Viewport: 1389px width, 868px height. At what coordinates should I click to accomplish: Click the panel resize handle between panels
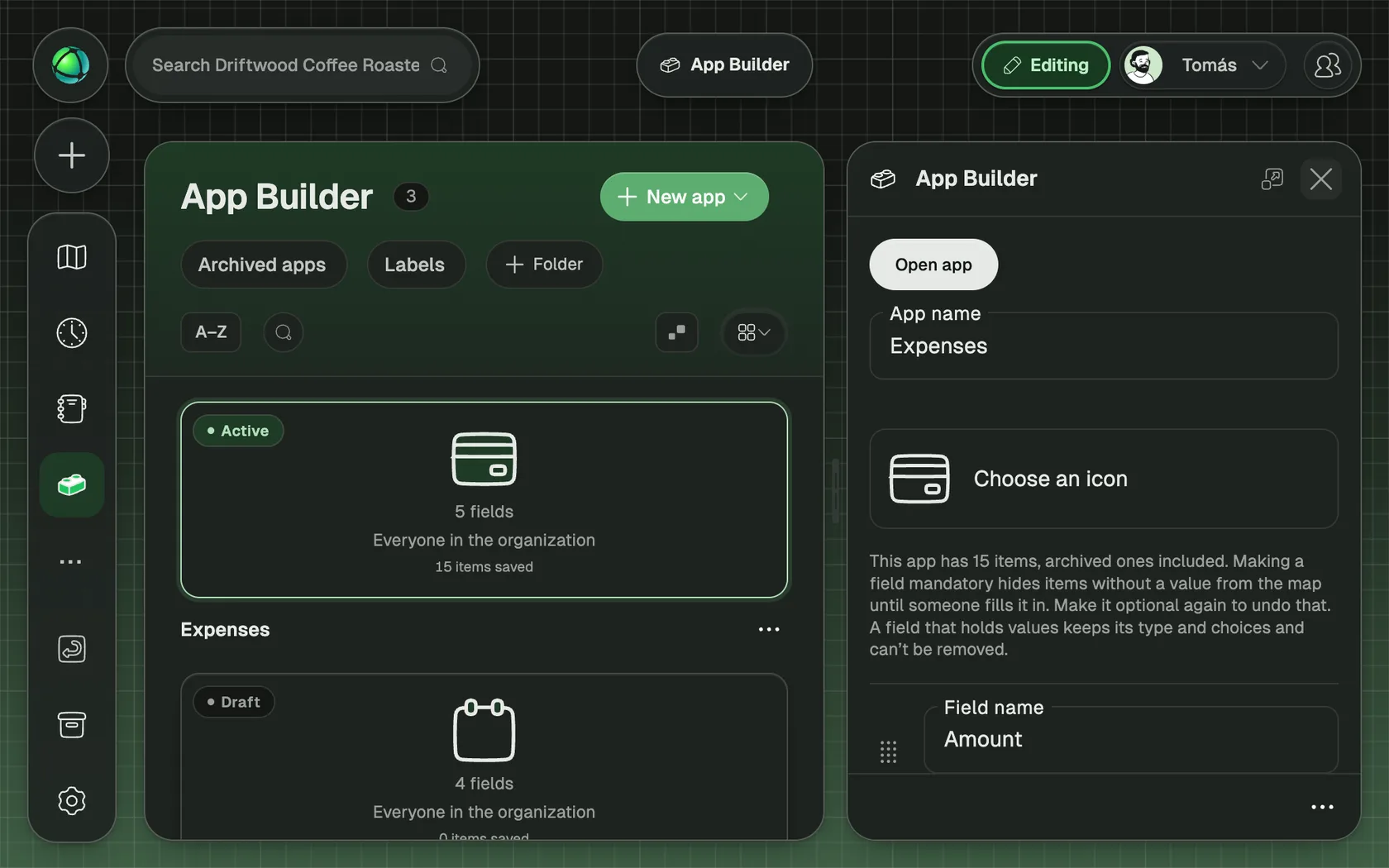[x=835, y=491]
